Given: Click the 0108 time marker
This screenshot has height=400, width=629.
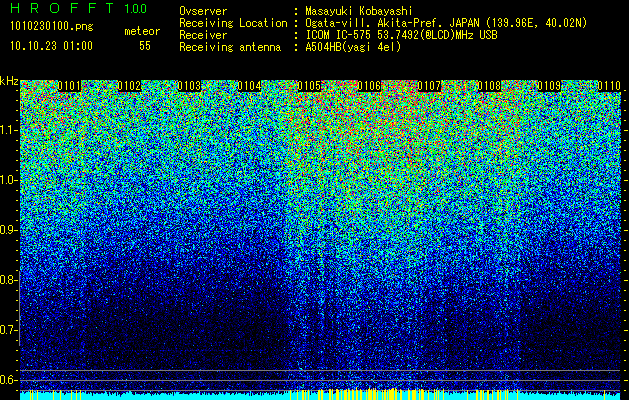Looking at the screenshot, I should coord(489,86).
